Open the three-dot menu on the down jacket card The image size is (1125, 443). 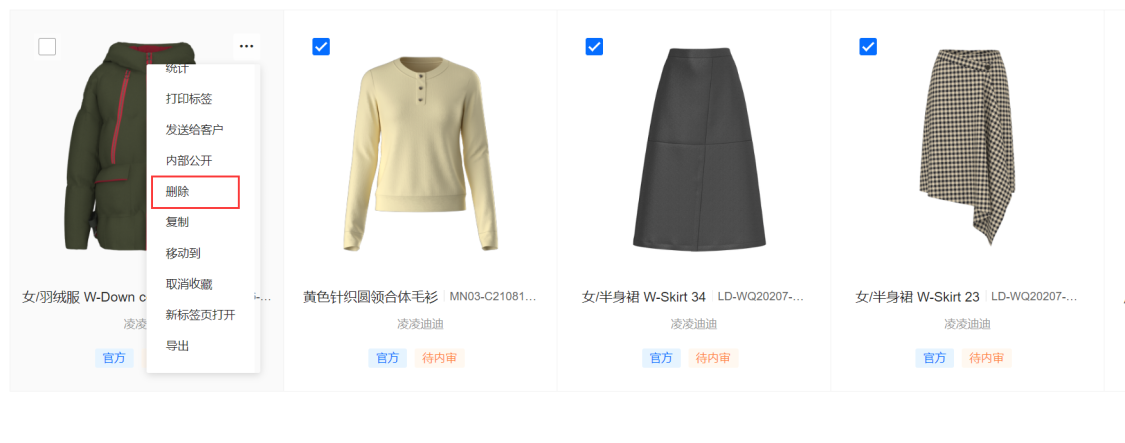click(246, 47)
